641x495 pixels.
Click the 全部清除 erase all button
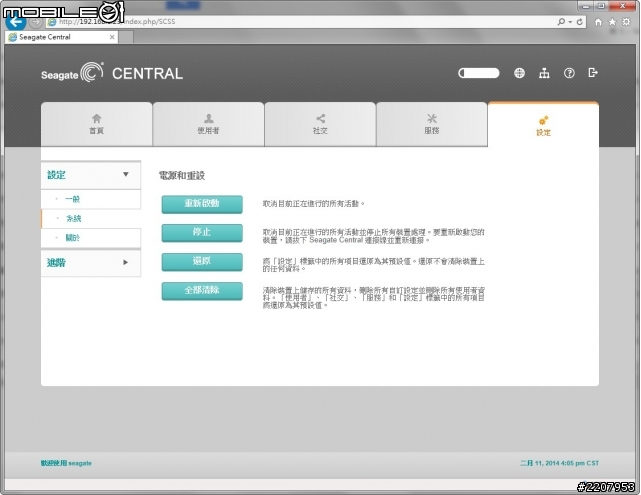coord(202,291)
